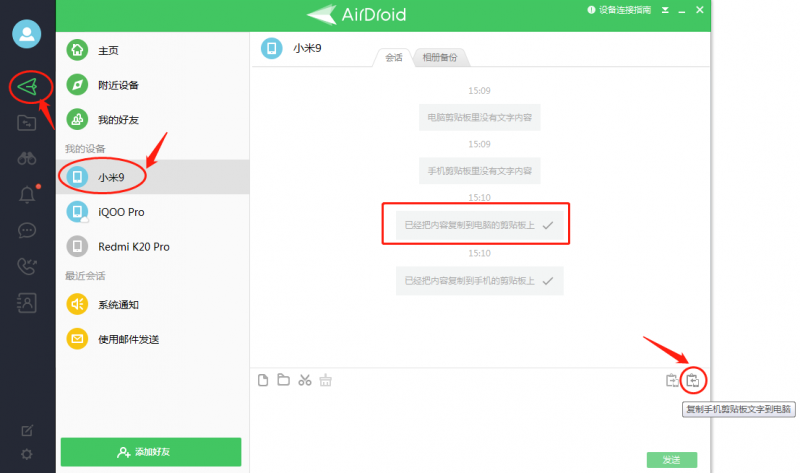Image resolution: width=800 pixels, height=473 pixels.
Task: Open the phone calls sidebar icon
Action: (27, 266)
